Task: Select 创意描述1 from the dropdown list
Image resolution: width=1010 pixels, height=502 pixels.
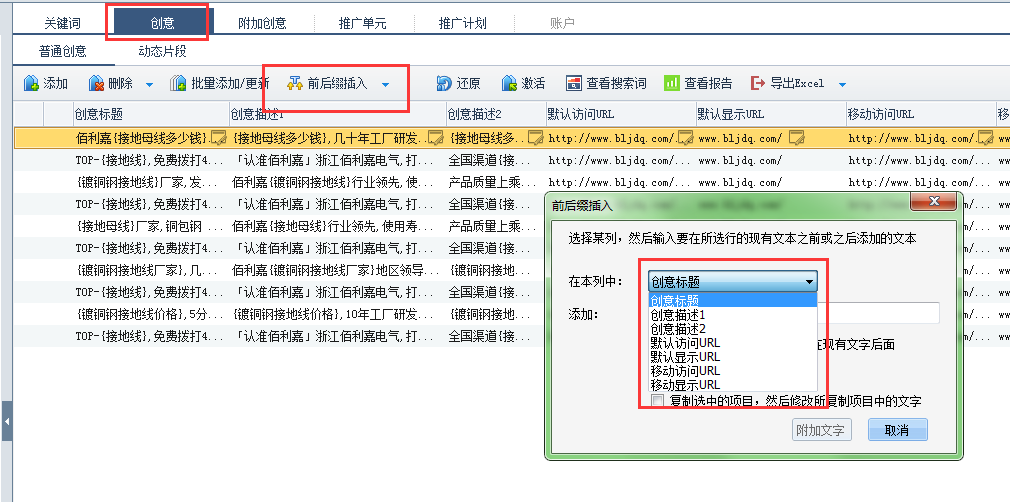Action: [x=685, y=315]
